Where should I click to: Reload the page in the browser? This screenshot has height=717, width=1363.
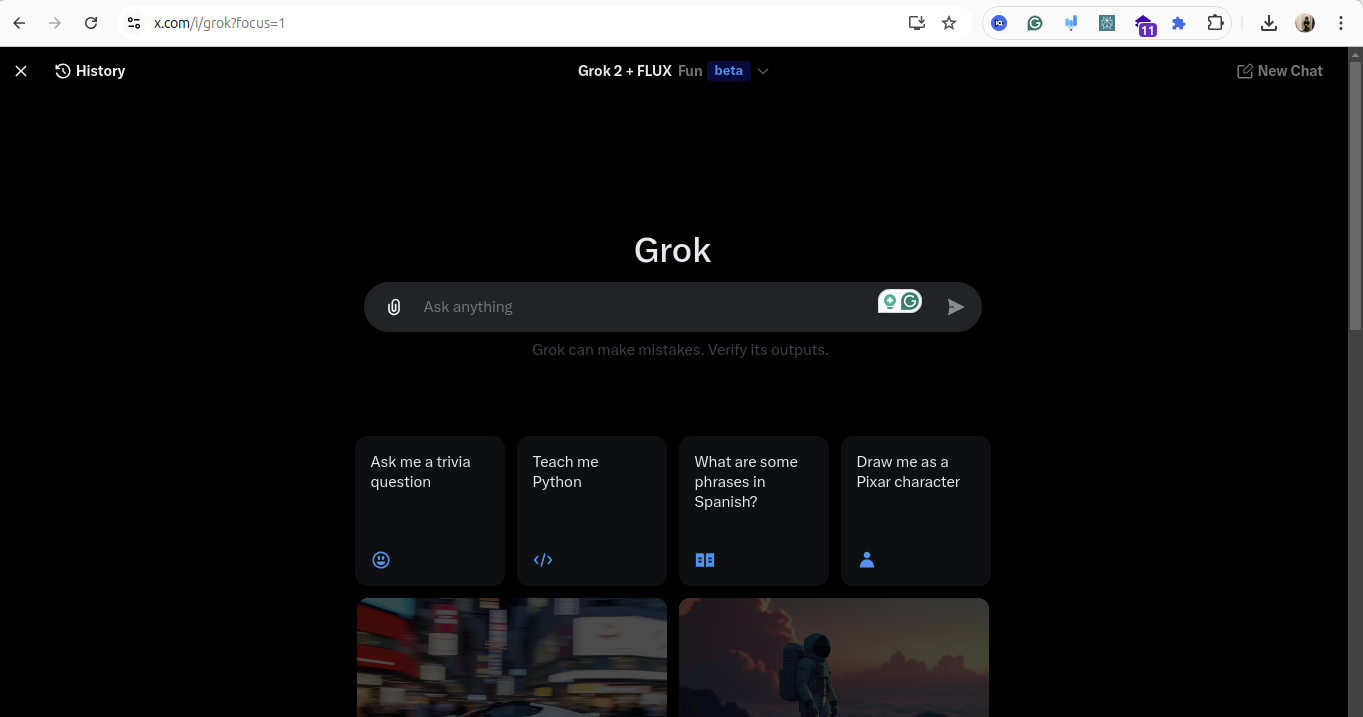coord(91,23)
